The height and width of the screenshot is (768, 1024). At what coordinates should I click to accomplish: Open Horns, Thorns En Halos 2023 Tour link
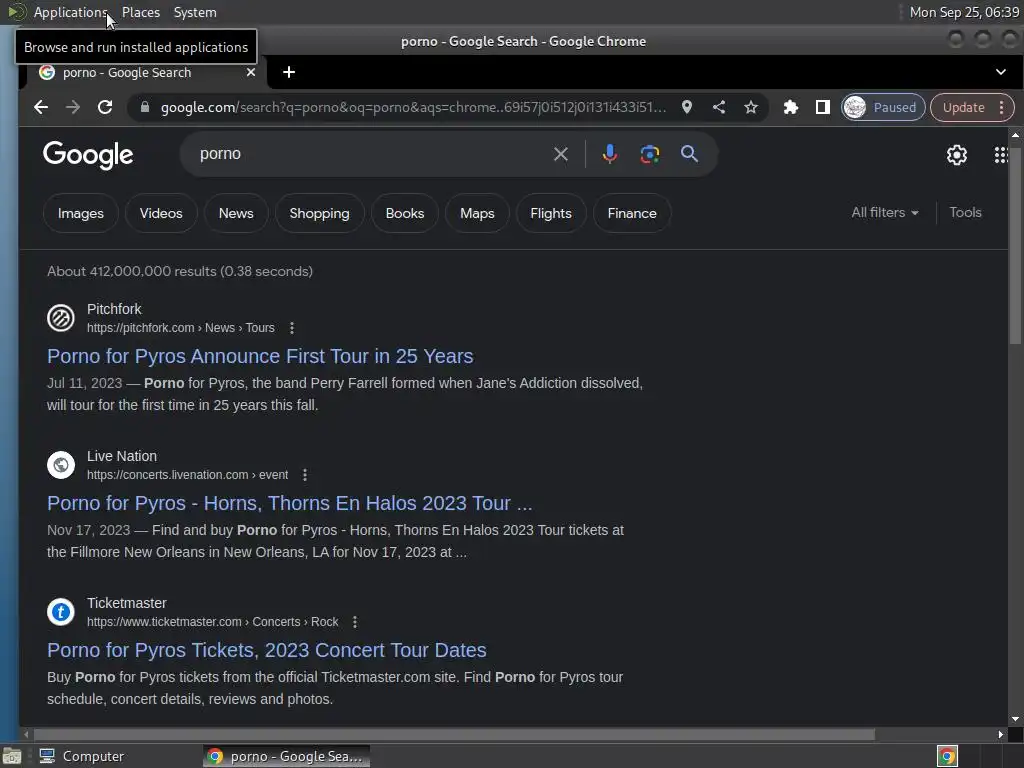[289, 503]
